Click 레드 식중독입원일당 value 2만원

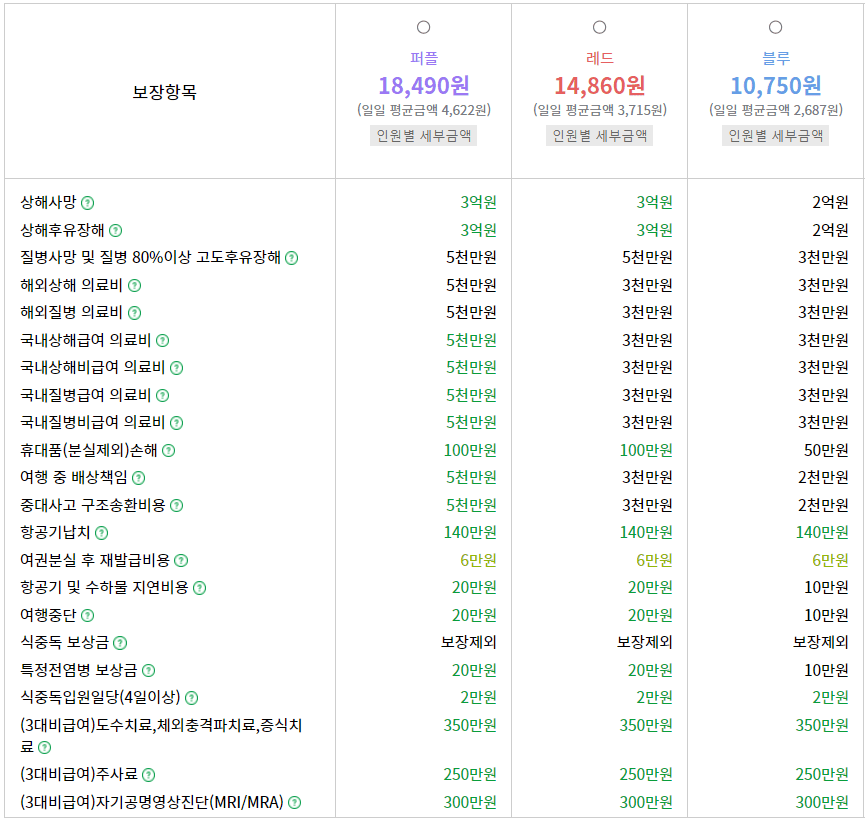coord(654,698)
